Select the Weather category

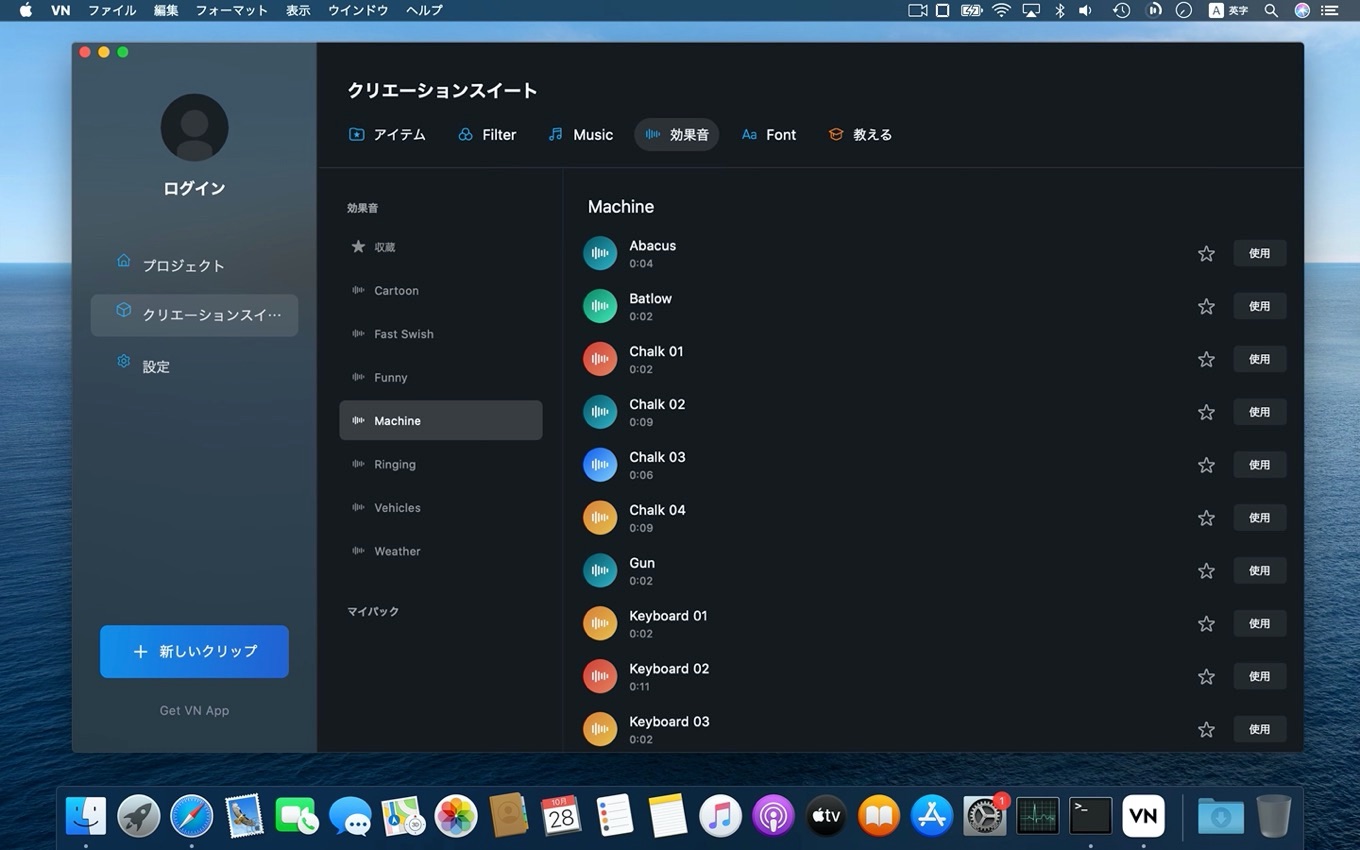coord(441,551)
